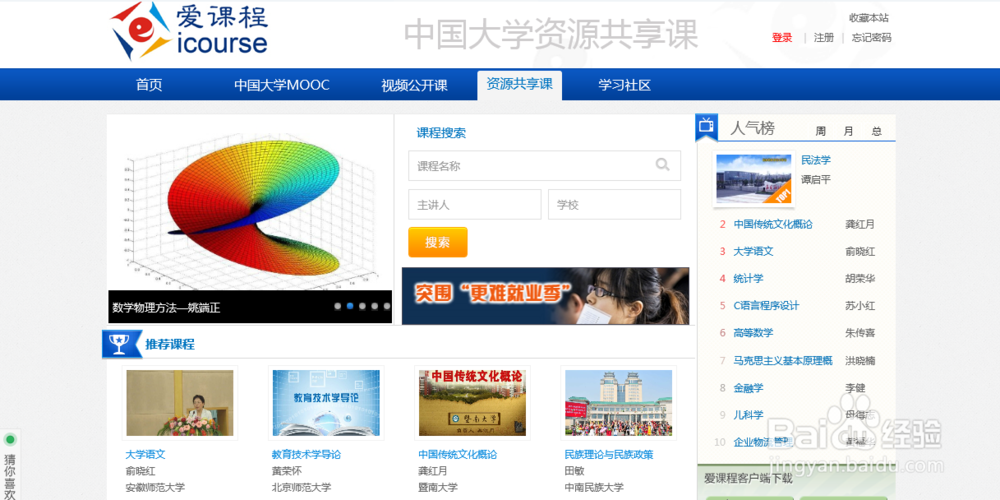Switch popularity ranking to 总
The width and height of the screenshot is (1000, 500).
pyautogui.click(x=877, y=131)
